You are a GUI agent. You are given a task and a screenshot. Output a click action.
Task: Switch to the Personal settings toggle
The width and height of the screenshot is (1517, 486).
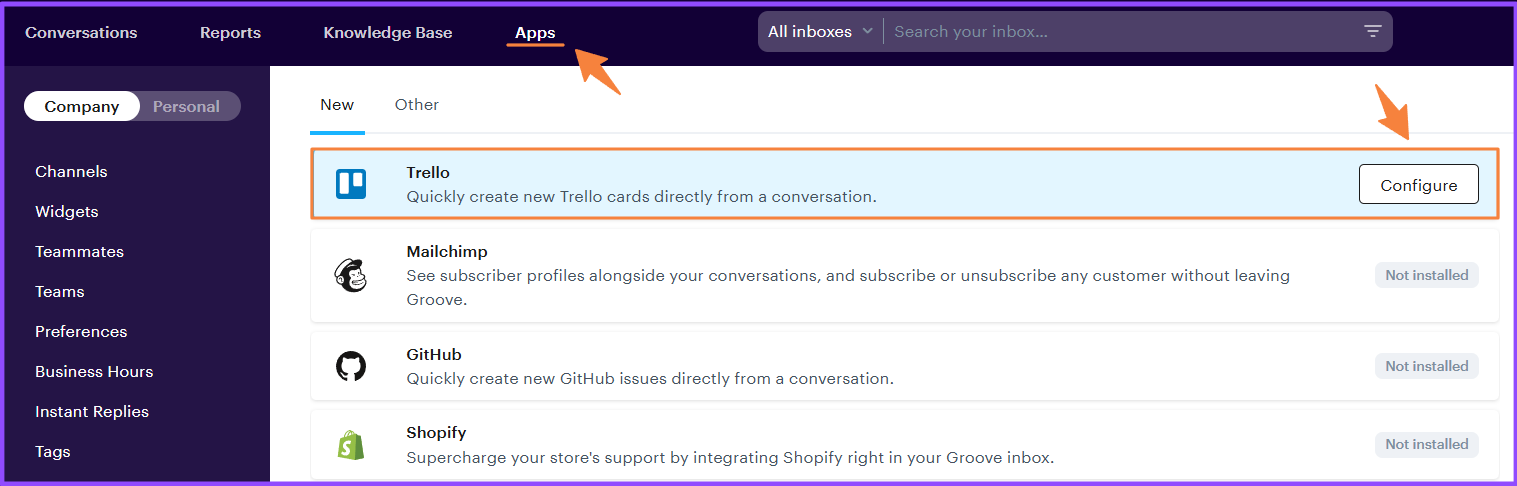pos(186,107)
